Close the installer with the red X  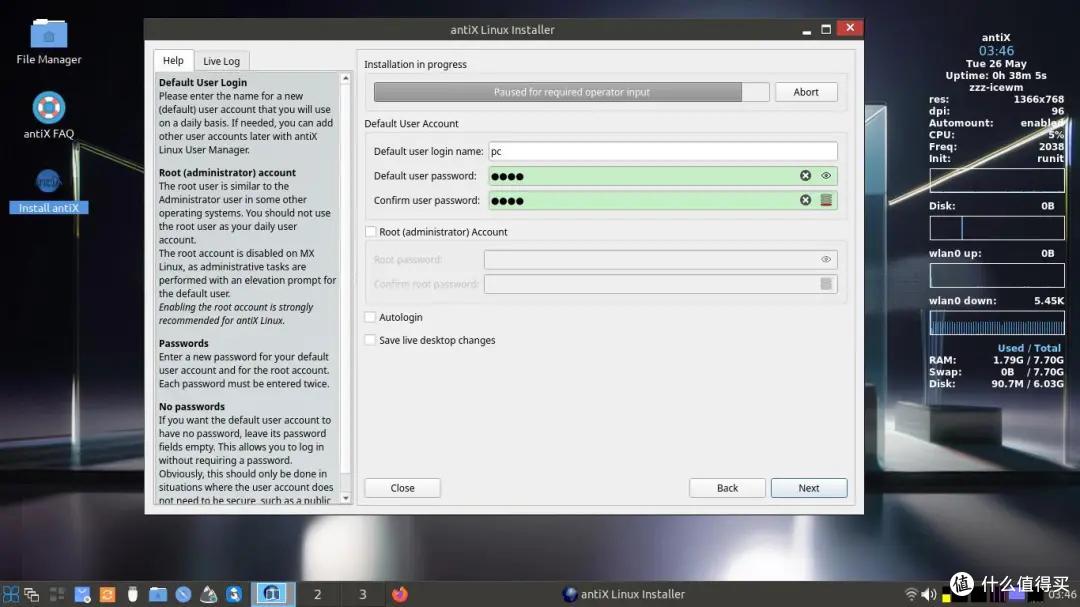pyautogui.click(x=850, y=28)
